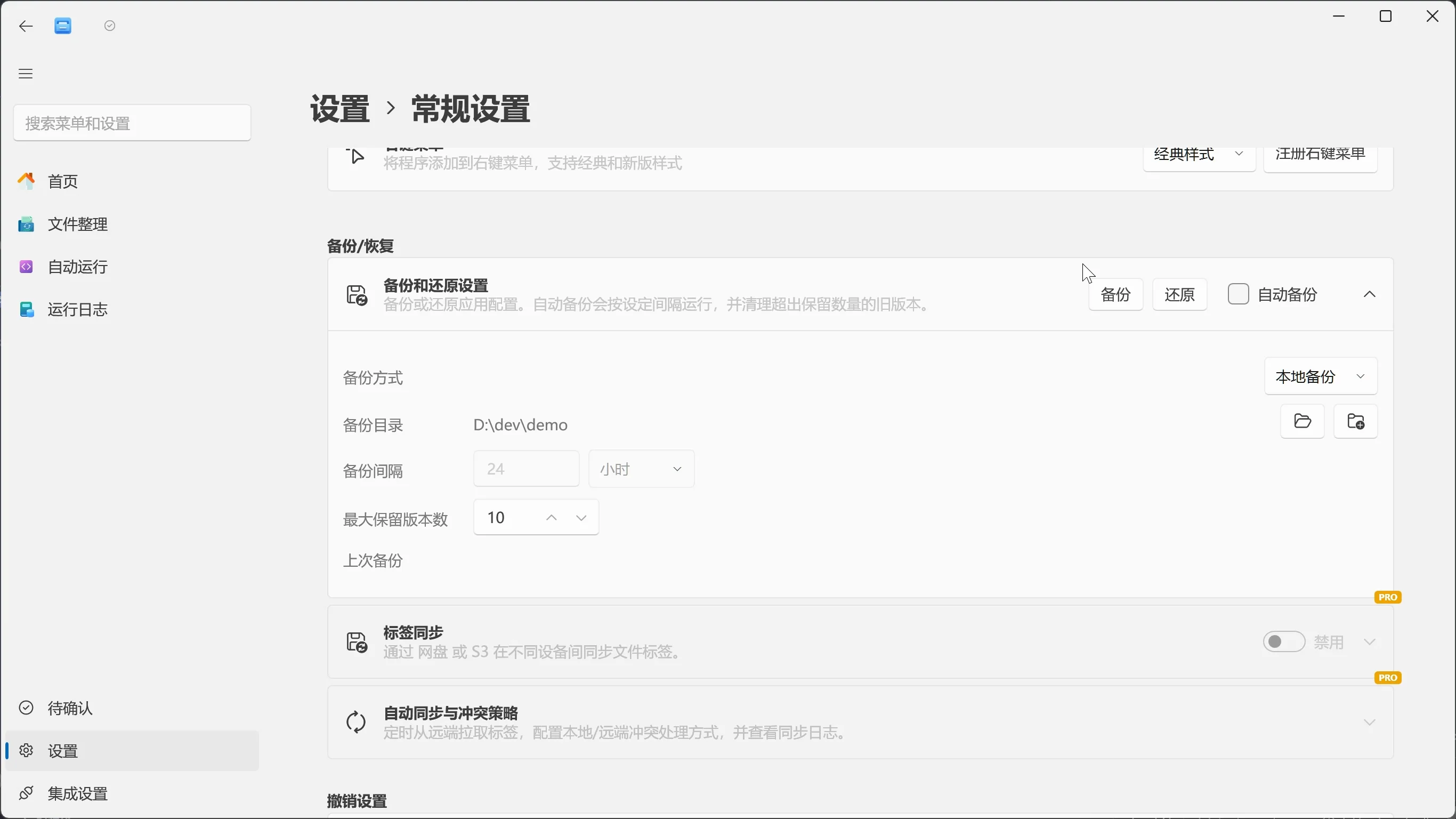Click the 还原 button

pos(1179,295)
